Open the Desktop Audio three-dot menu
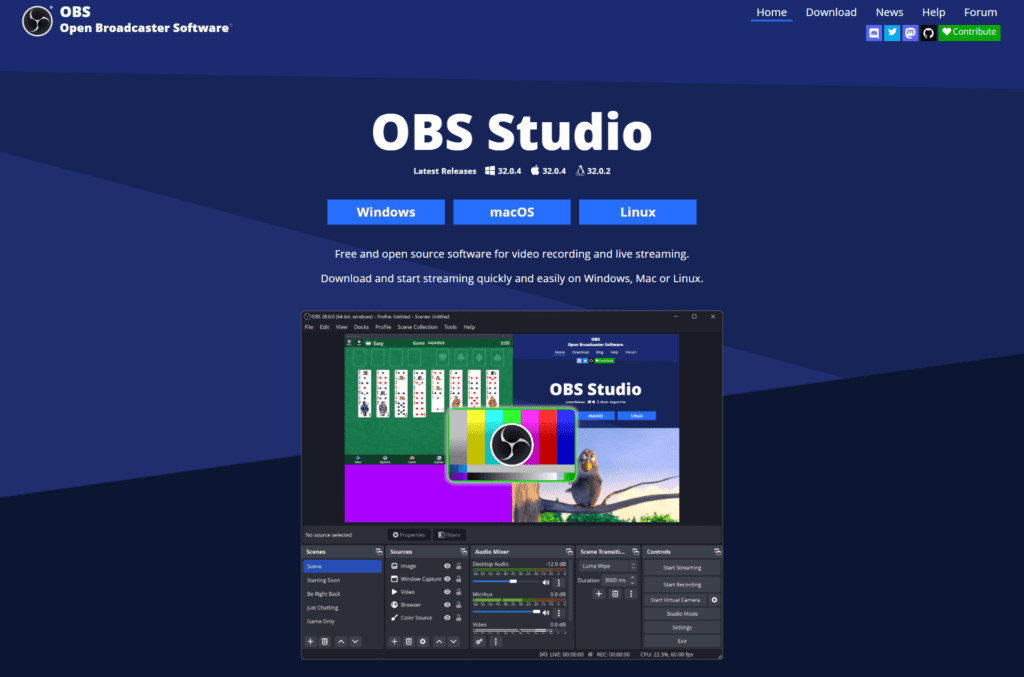The image size is (1024, 677). tap(559, 582)
